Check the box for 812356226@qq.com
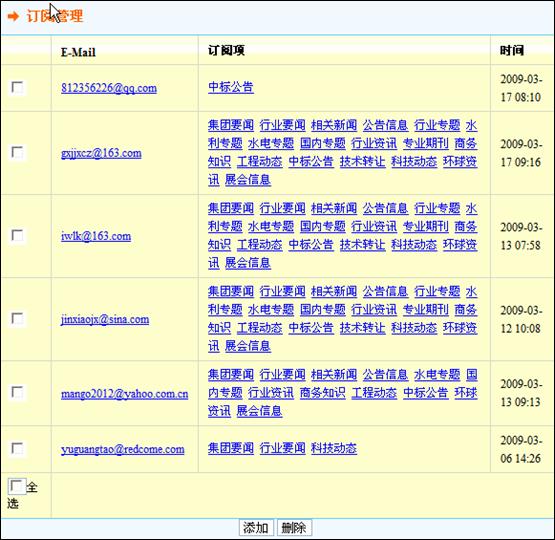 click(17, 87)
